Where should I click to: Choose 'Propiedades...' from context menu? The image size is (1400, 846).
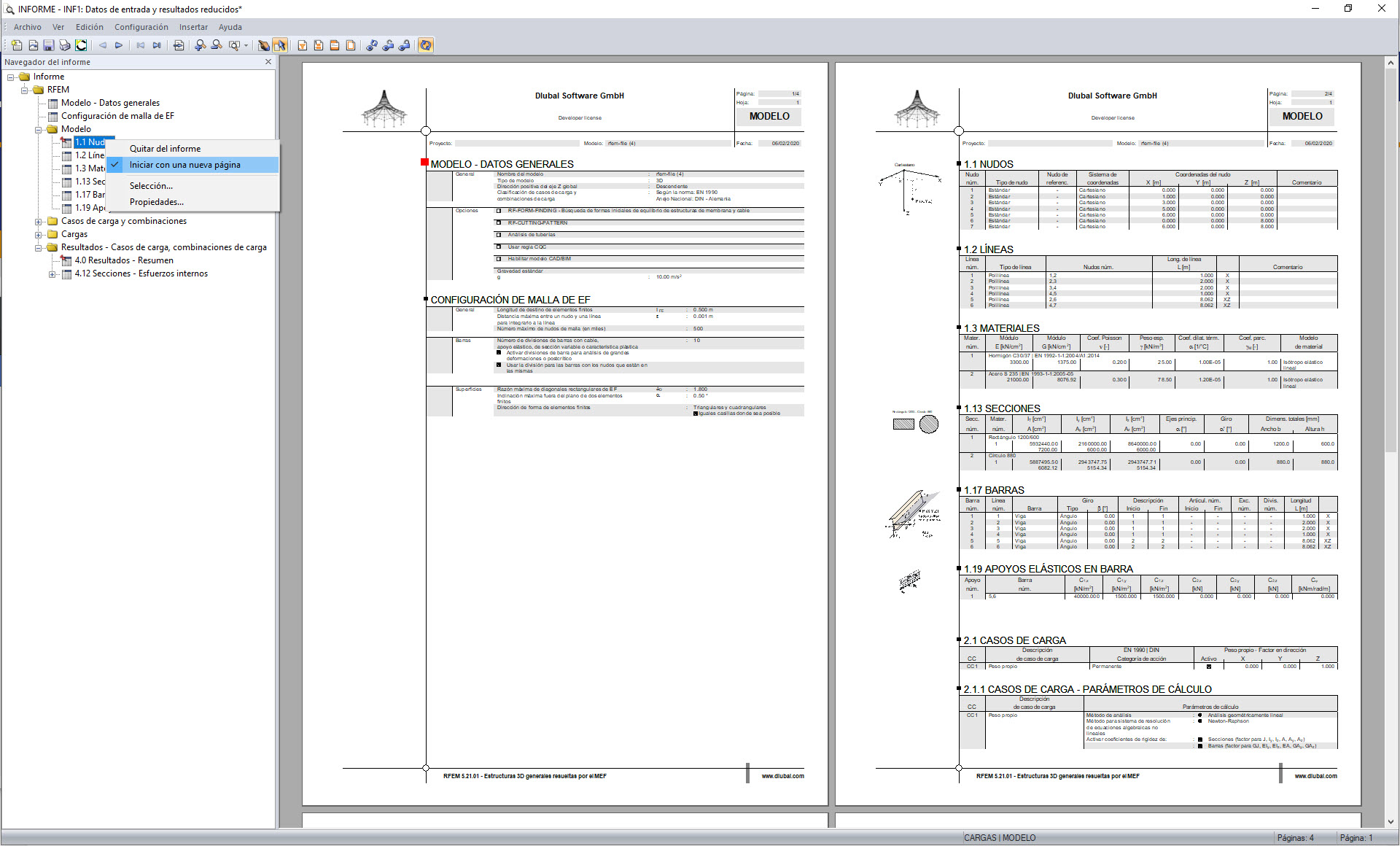point(193,202)
